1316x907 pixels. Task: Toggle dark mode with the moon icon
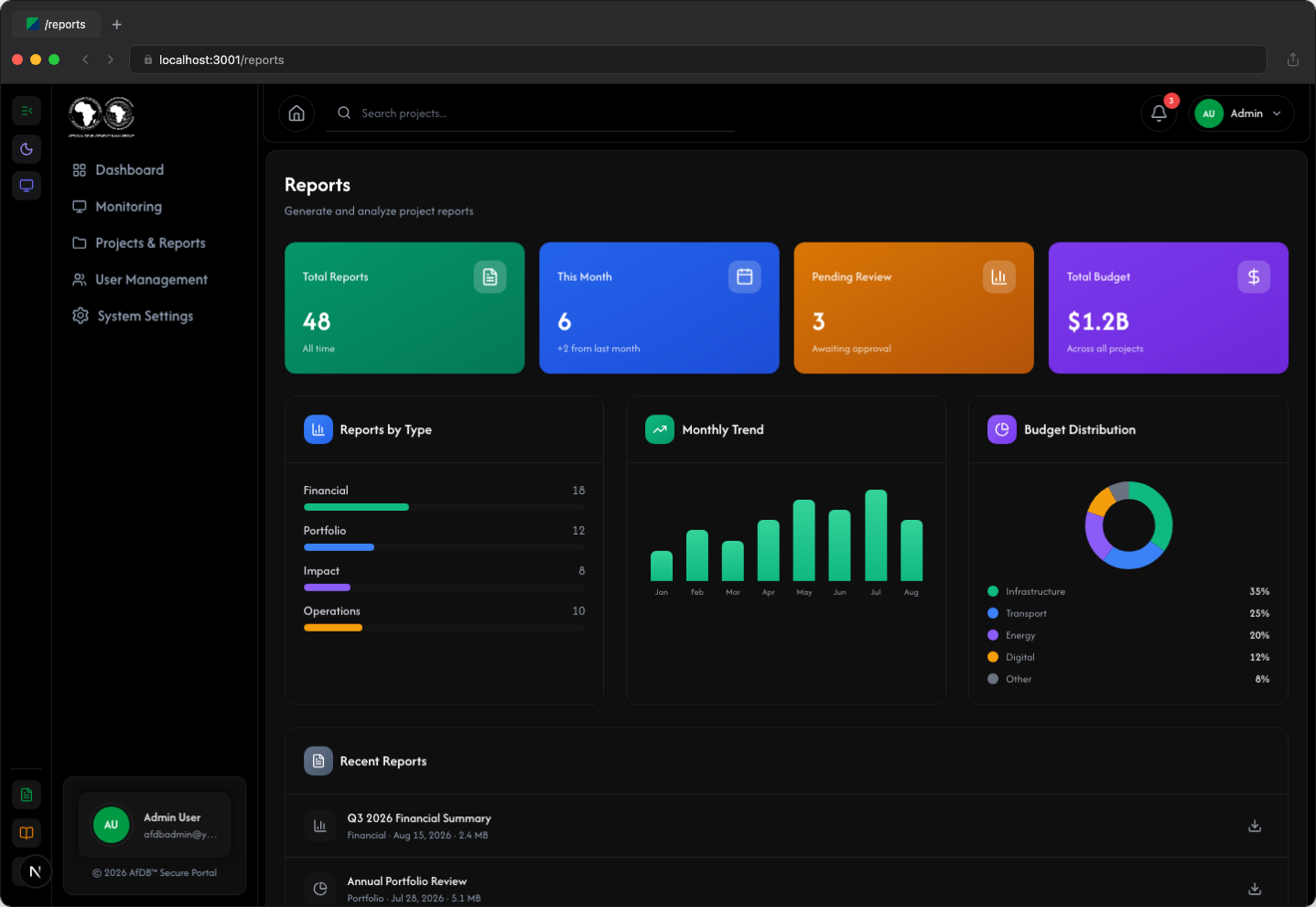coord(27,149)
